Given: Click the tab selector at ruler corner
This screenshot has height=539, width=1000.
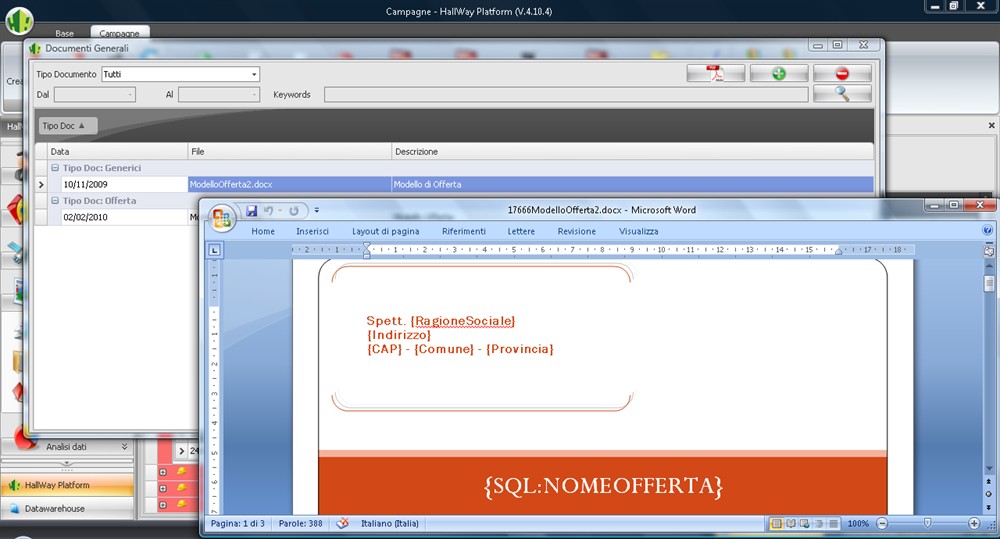Looking at the screenshot, I should [x=214, y=250].
